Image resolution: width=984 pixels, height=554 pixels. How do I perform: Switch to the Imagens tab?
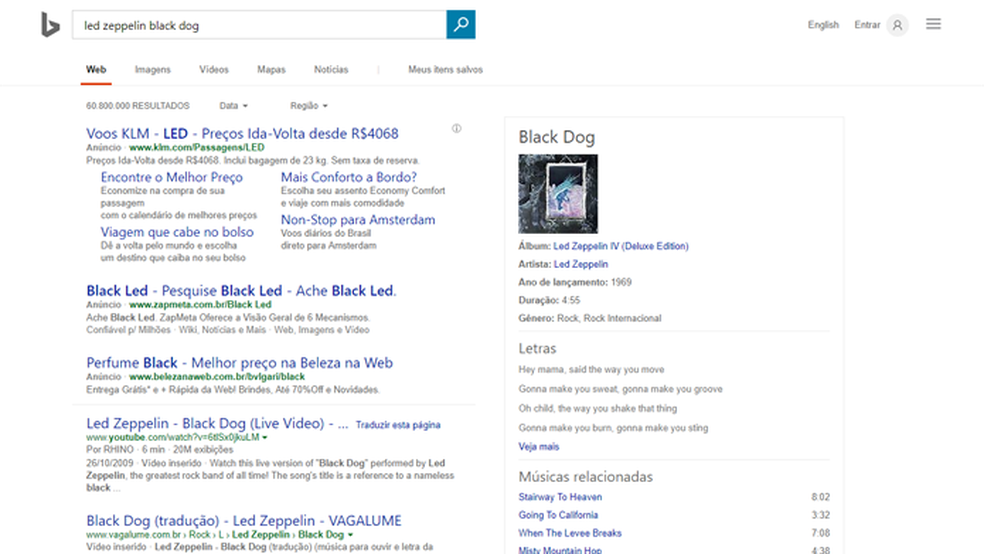152,70
